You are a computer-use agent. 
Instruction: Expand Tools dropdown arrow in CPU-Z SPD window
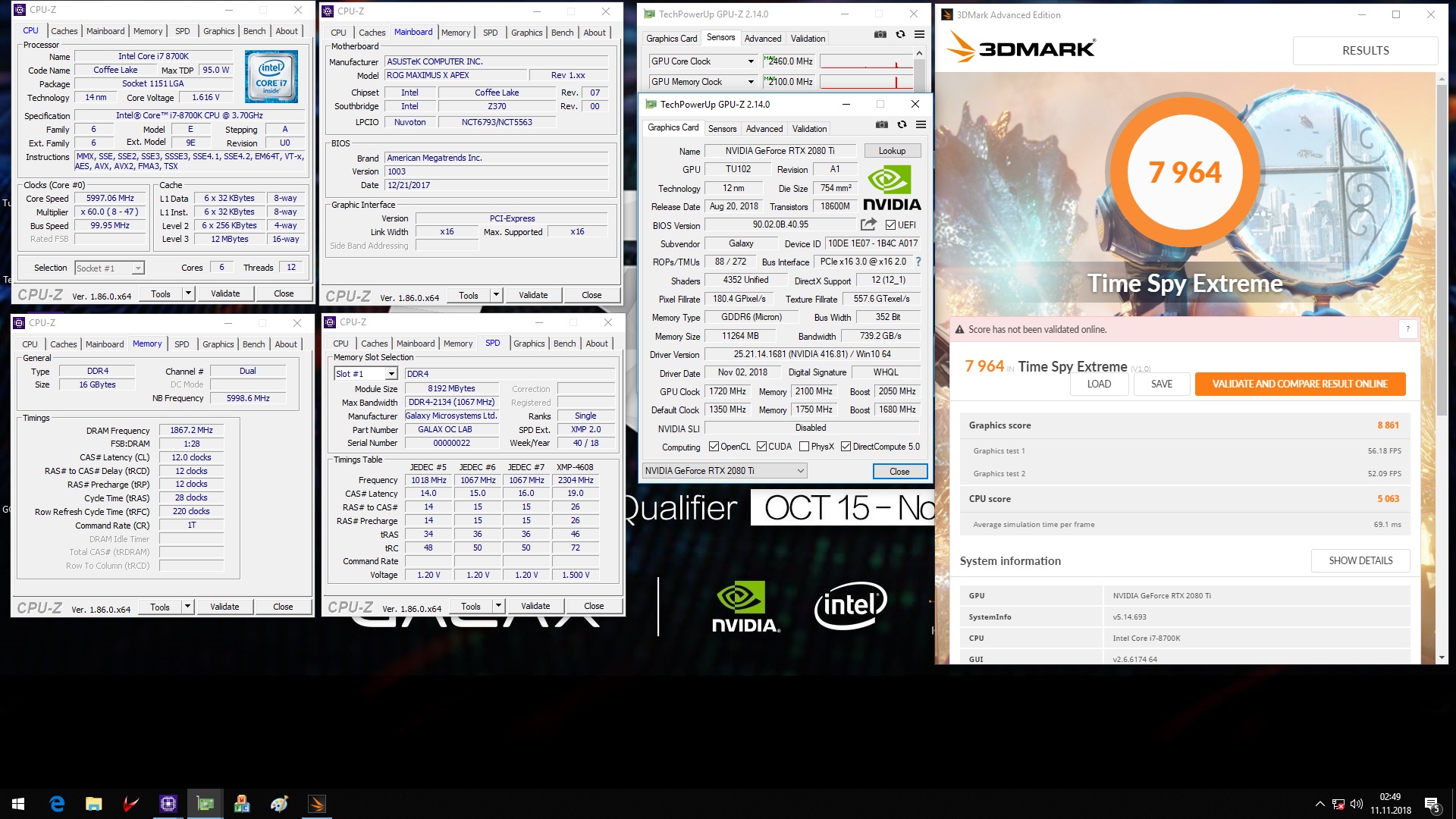499,606
